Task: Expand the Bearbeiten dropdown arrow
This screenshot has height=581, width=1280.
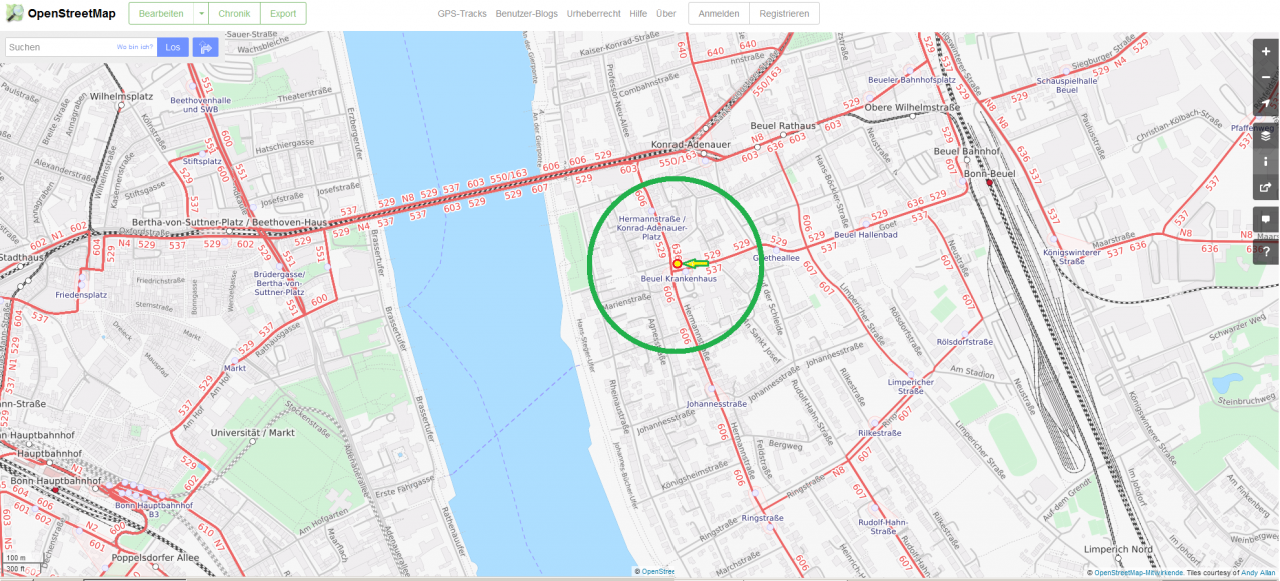Action: point(200,14)
